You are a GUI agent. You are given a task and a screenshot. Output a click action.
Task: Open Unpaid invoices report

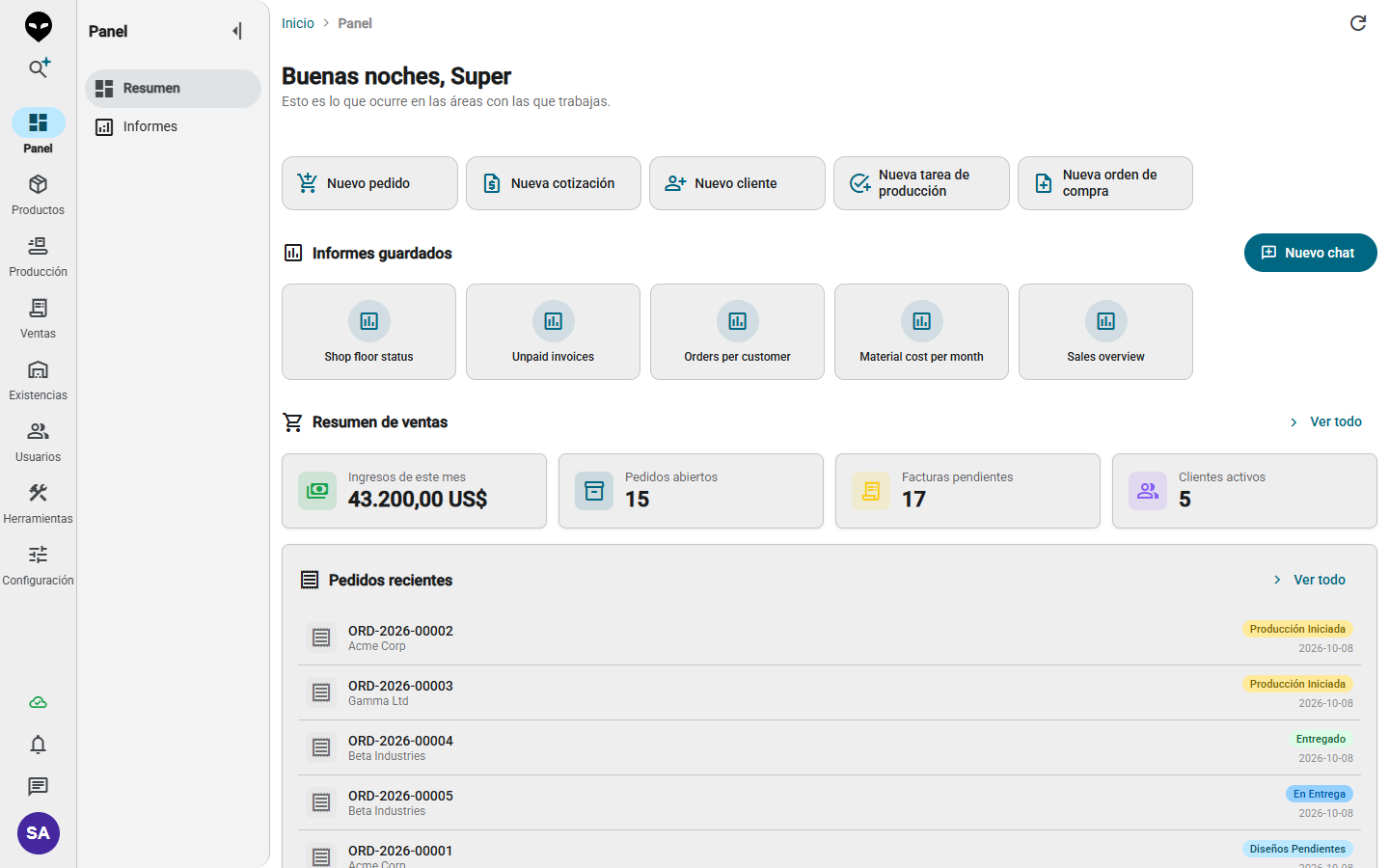point(553,332)
